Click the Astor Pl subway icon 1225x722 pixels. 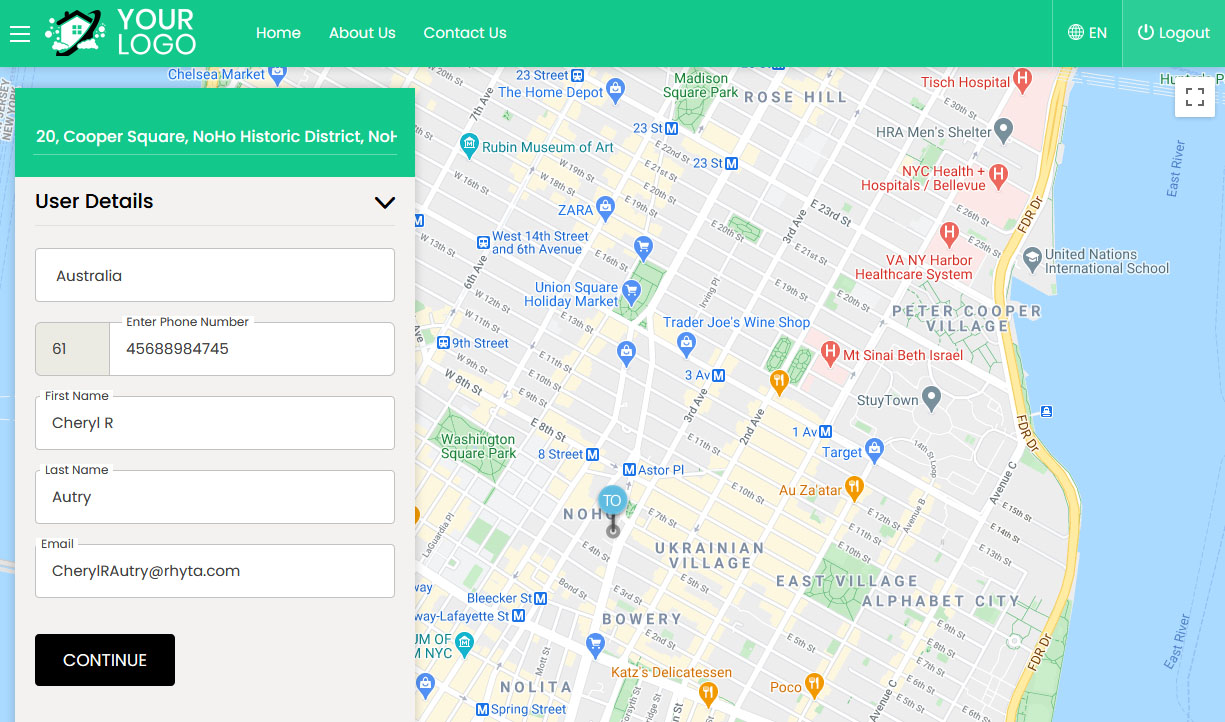pos(629,470)
